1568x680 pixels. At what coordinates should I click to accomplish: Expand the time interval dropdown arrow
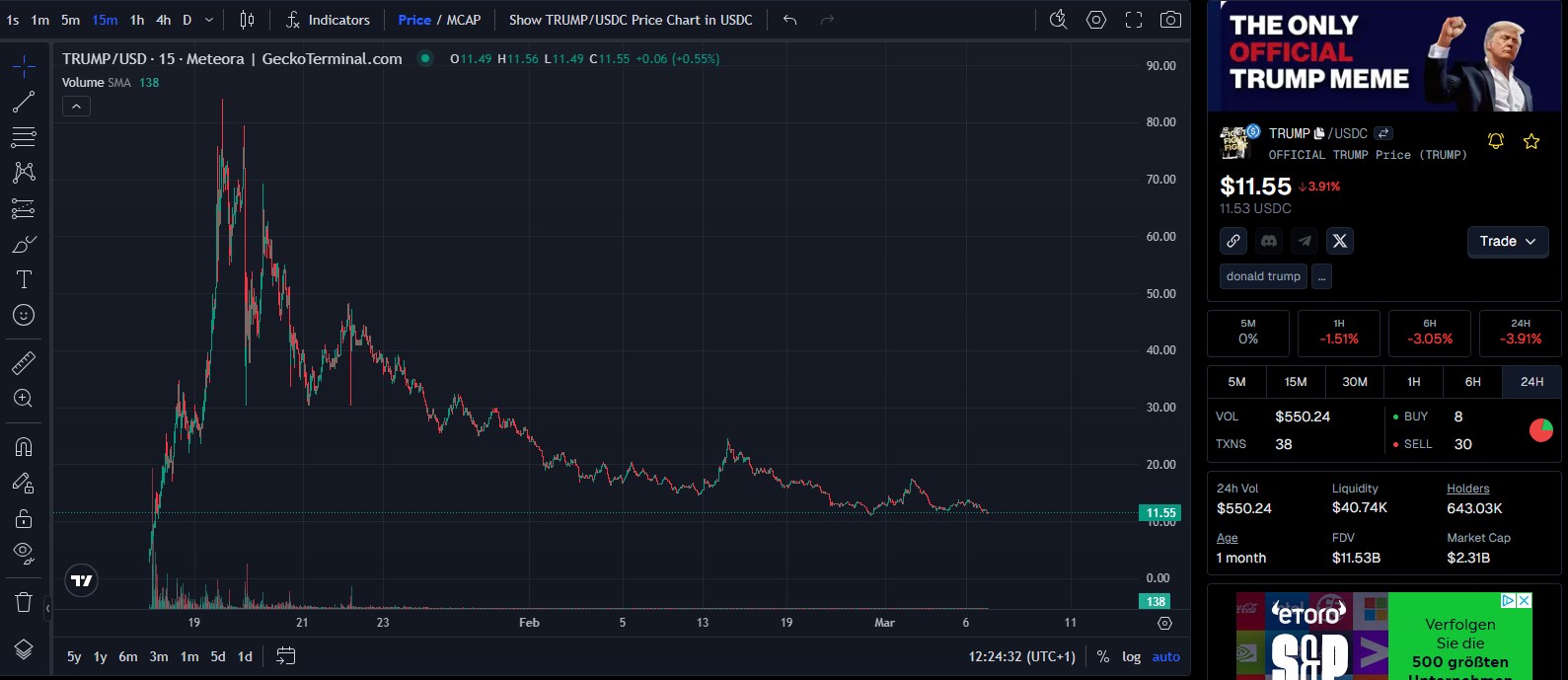209,20
